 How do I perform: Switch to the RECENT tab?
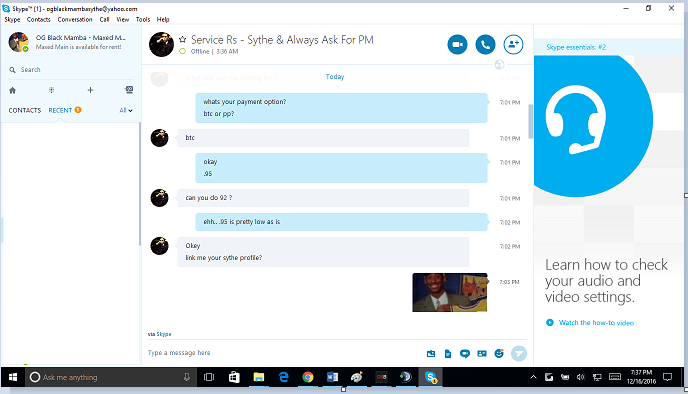tap(60, 111)
